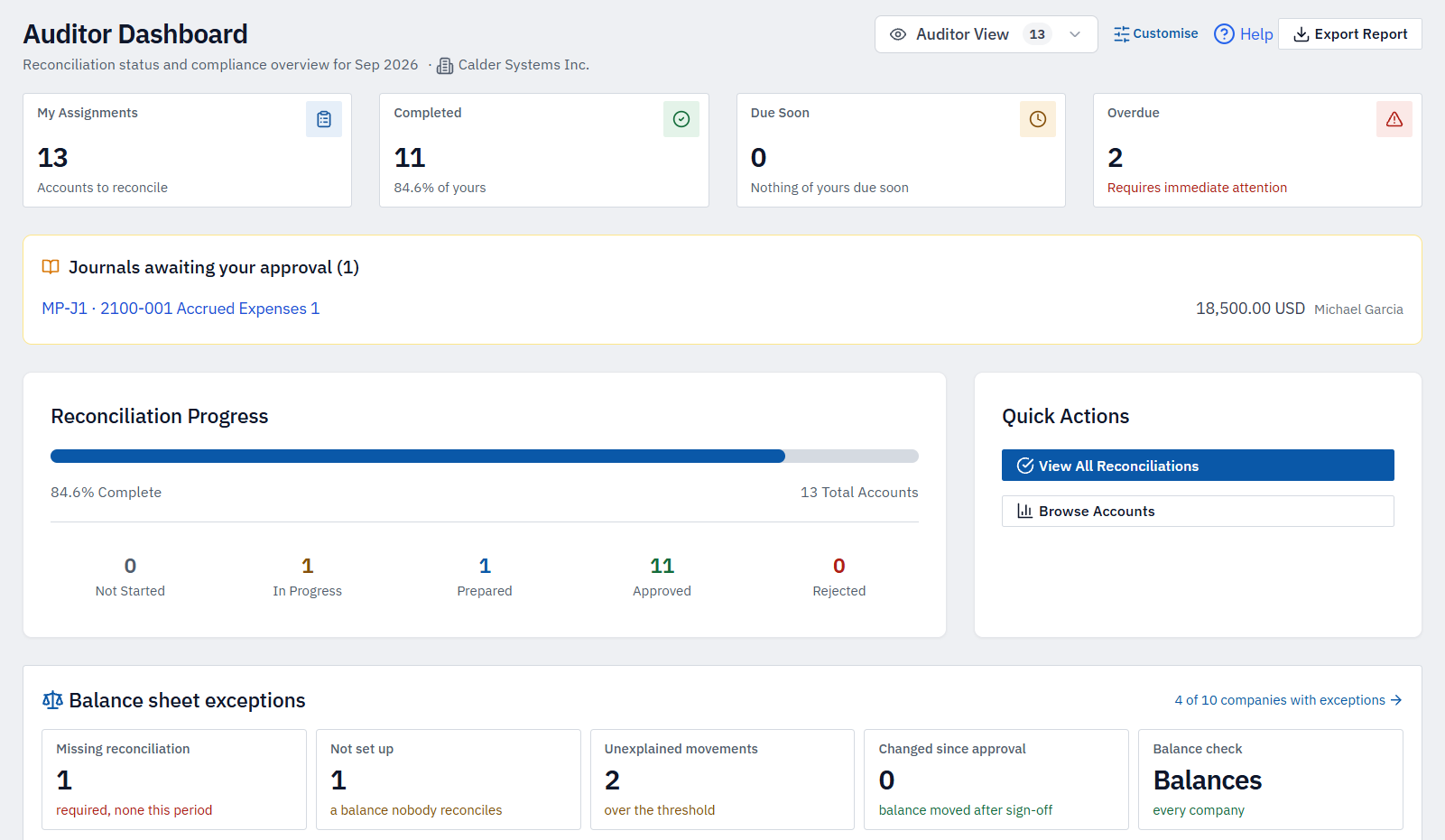Click the 13 badge in Auditor View selector

(1037, 34)
